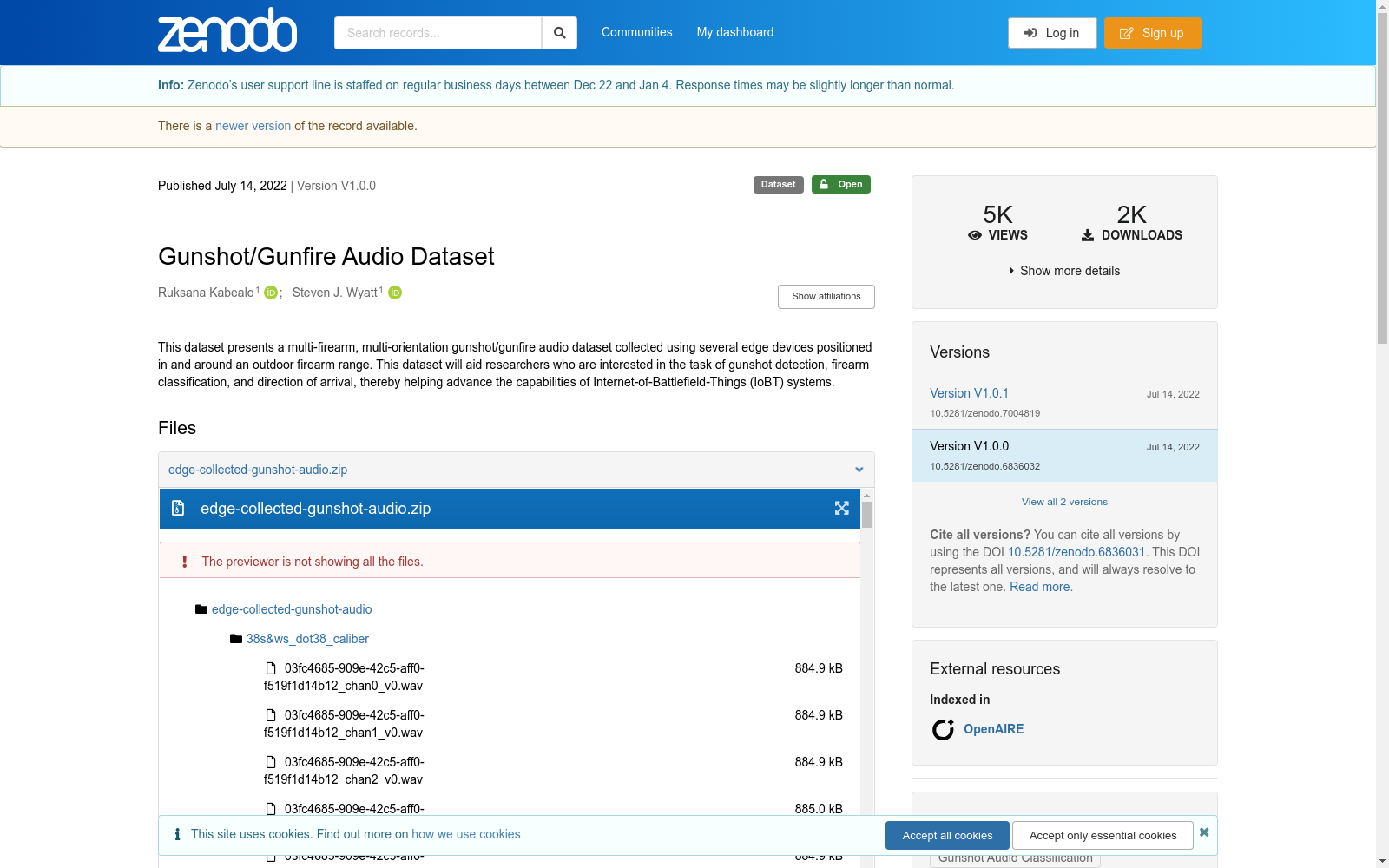Click the 38s&ws_dot38_caliber folder icon
Image resolution: width=1389 pixels, height=868 pixels.
coord(236,639)
